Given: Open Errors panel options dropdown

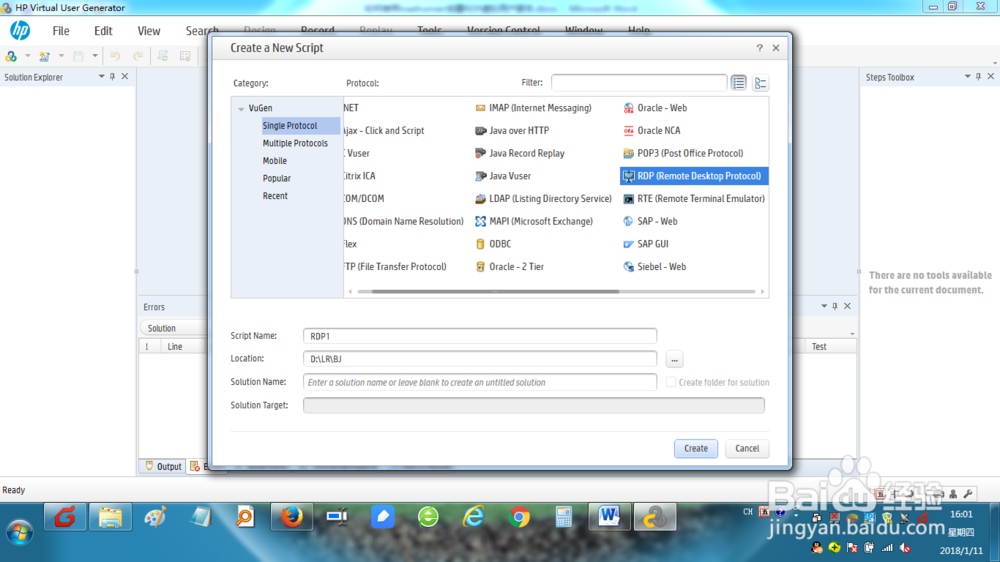Looking at the screenshot, I should [823, 306].
